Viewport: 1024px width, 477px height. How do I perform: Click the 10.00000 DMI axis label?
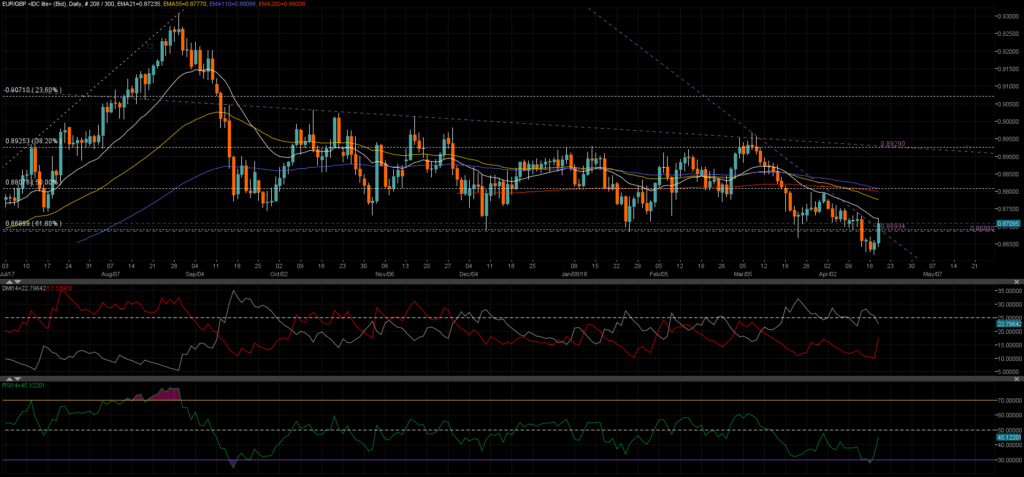click(x=1009, y=359)
